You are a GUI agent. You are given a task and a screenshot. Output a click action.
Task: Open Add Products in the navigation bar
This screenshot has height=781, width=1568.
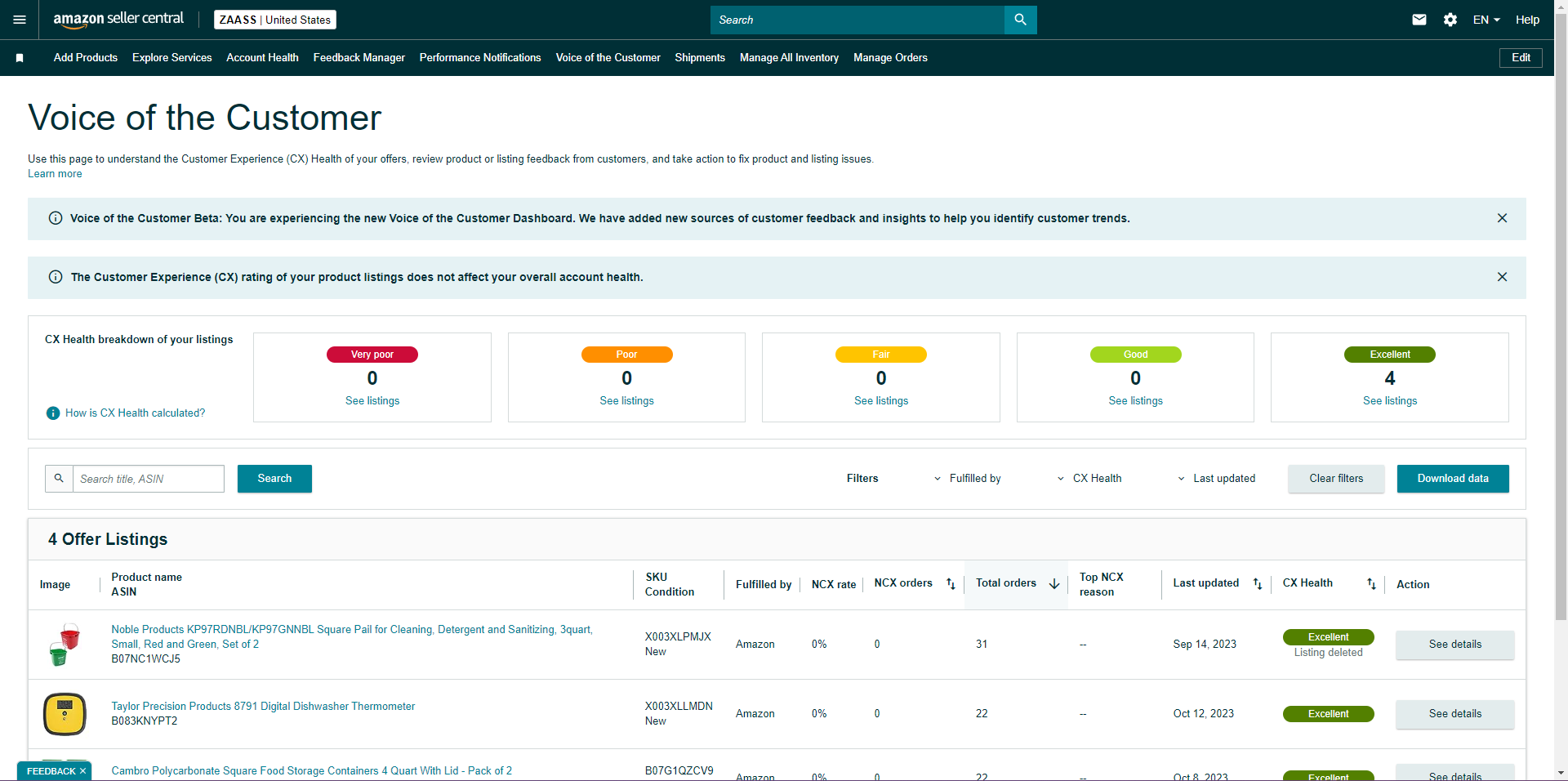tap(86, 58)
